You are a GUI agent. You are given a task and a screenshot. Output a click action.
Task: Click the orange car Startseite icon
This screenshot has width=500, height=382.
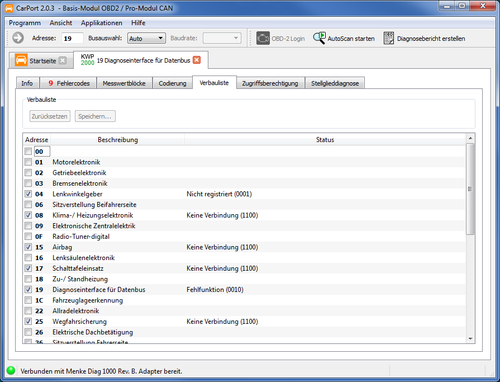pos(21,60)
